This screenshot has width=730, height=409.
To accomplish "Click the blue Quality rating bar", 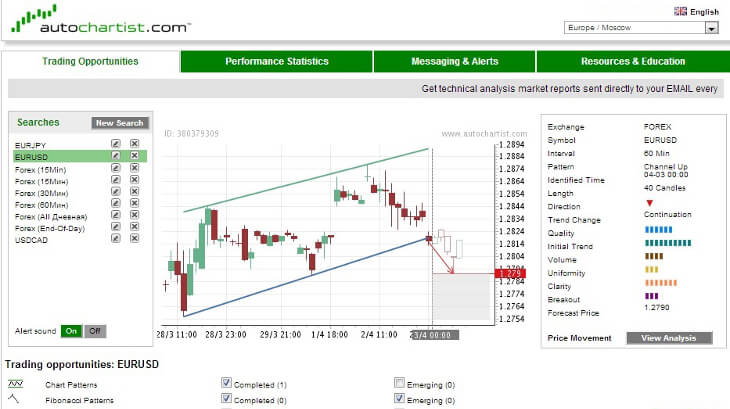I will coord(658,229).
